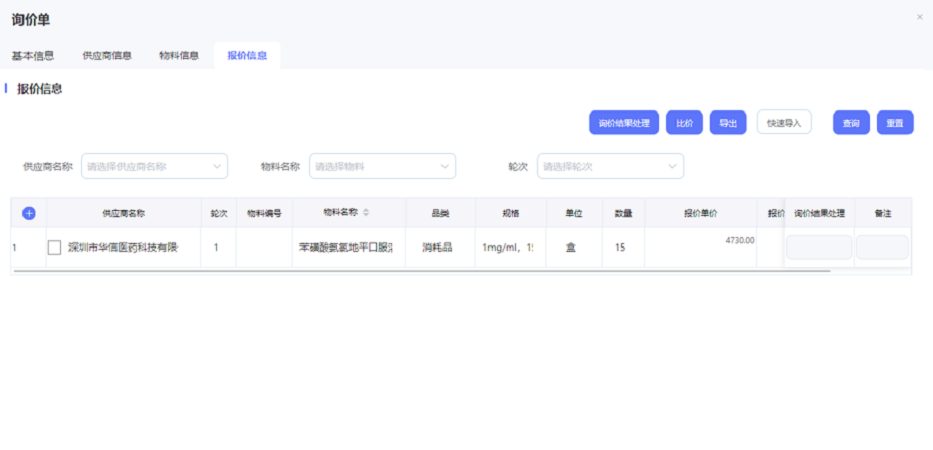Click the 询价结果处理 button
Image resolution: width=933 pixels, height=450 pixels.
point(624,123)
